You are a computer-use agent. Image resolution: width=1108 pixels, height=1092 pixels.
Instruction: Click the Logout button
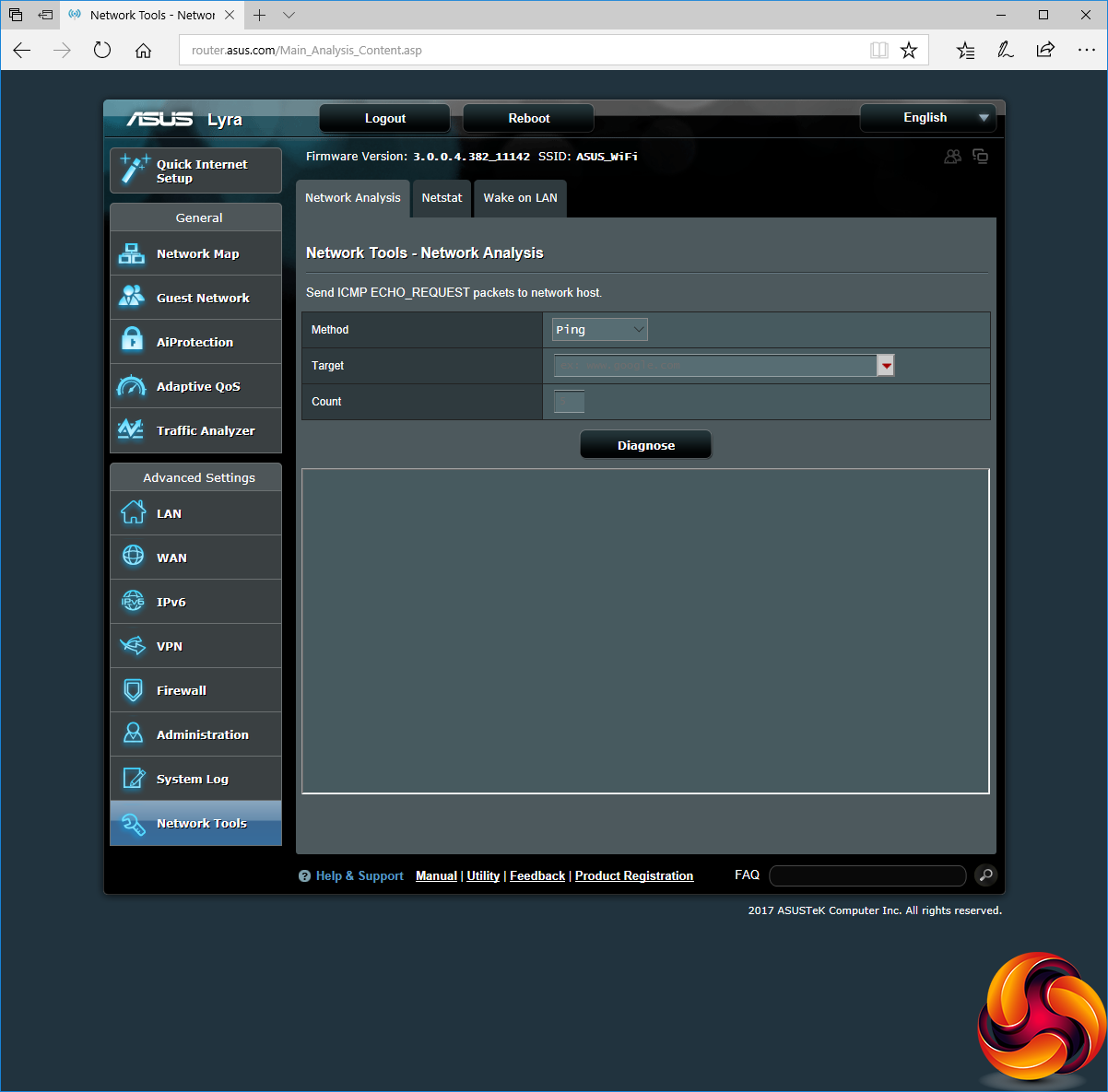tap(385, 119)
